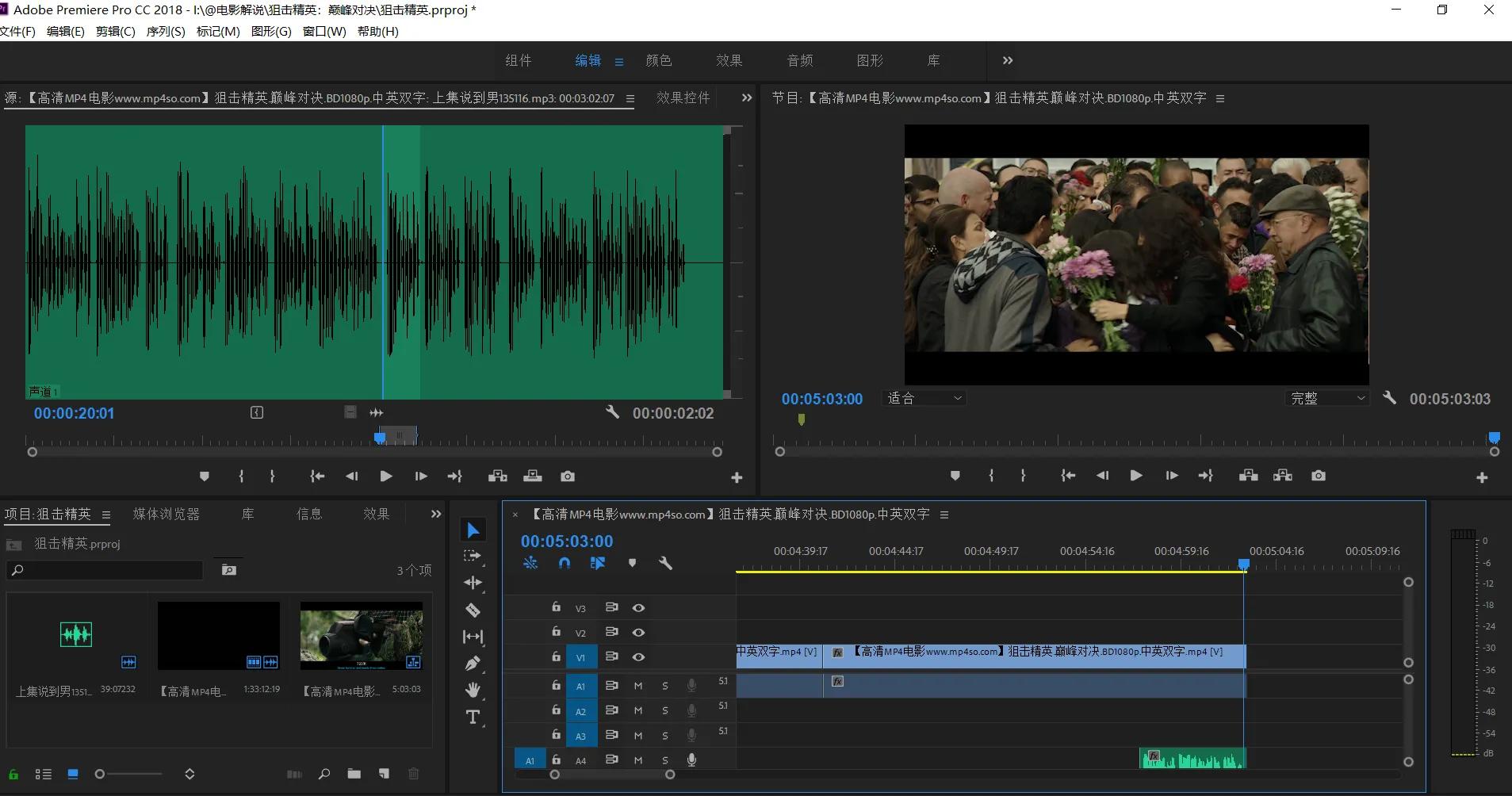
Task: Click the timeline settings wrench icon
Action: 665,563
